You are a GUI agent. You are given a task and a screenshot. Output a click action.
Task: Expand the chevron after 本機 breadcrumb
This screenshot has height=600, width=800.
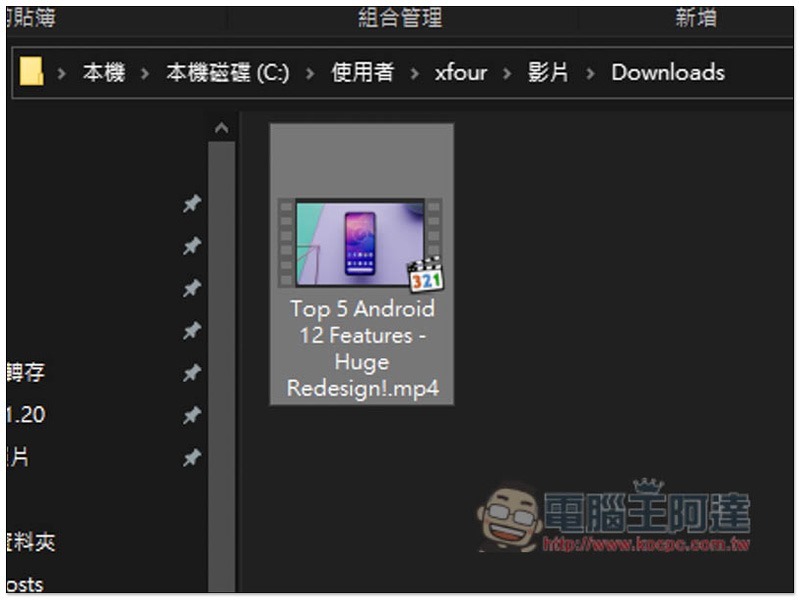(x=146, y=73)
